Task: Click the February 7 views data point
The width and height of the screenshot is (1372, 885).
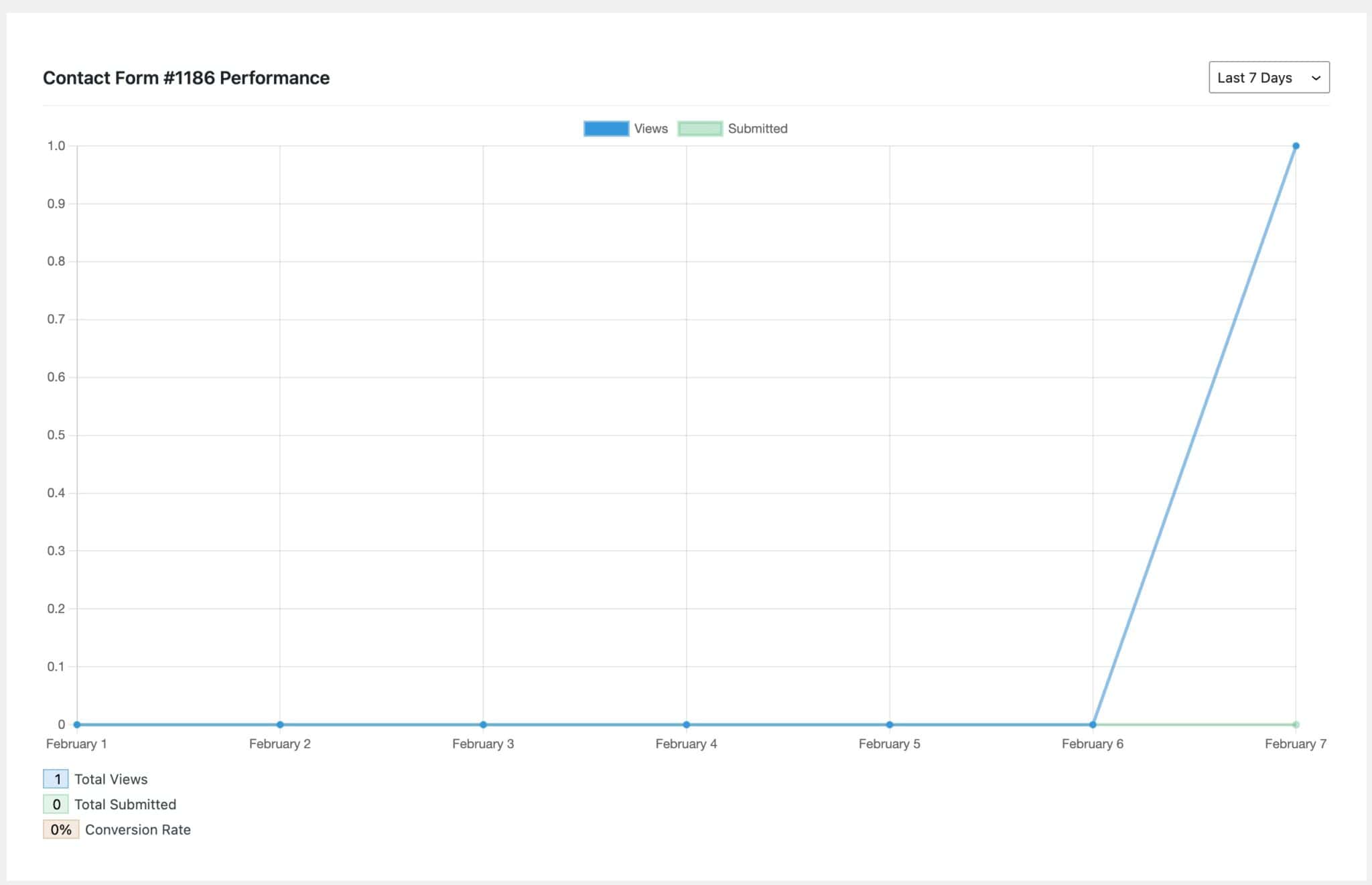Action: point(1296,146)
